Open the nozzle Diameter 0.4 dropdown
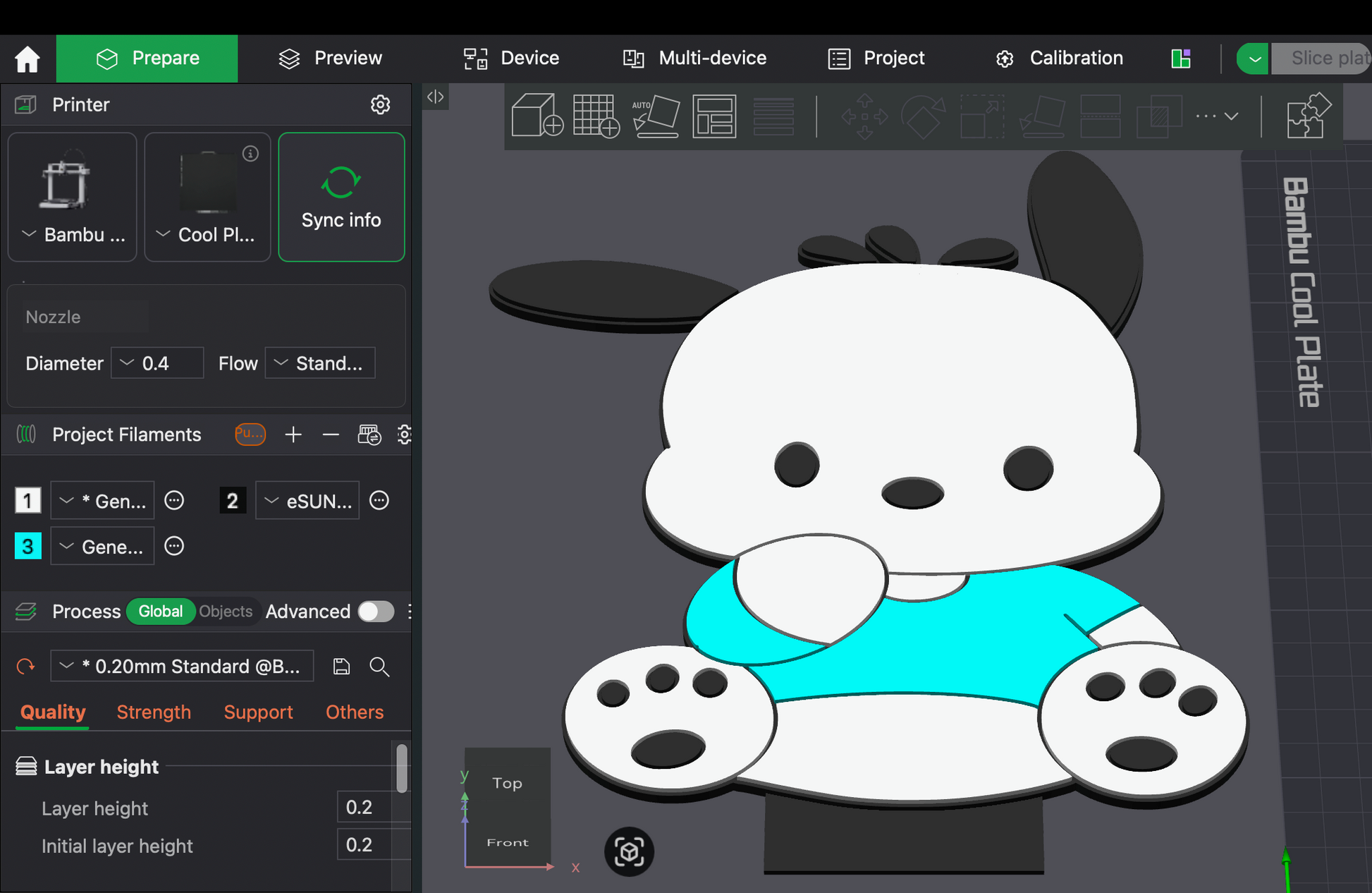 [157, 363]
